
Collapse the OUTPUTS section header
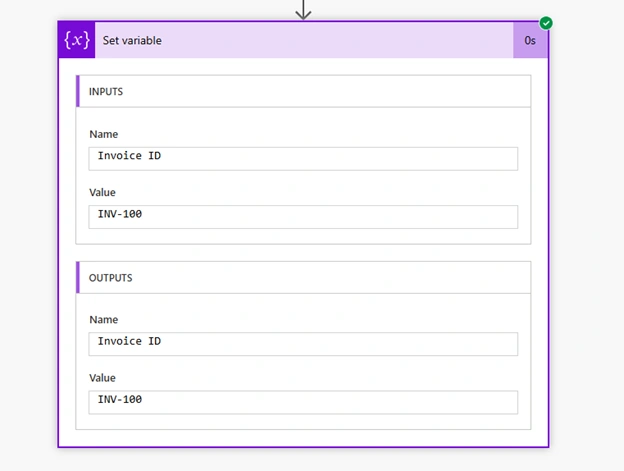tap(303, 277)
